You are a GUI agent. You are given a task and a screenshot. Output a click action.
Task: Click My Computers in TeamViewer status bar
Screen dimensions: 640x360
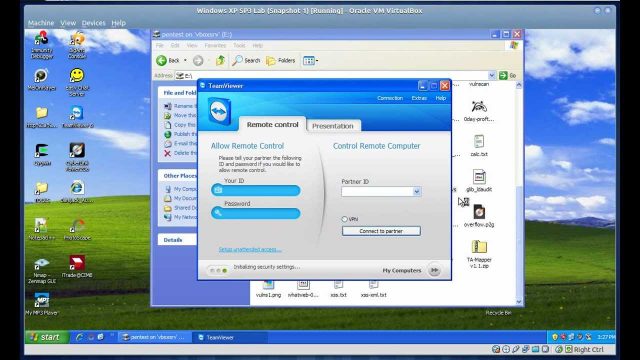pyautogui.click(x=402, y=270)
